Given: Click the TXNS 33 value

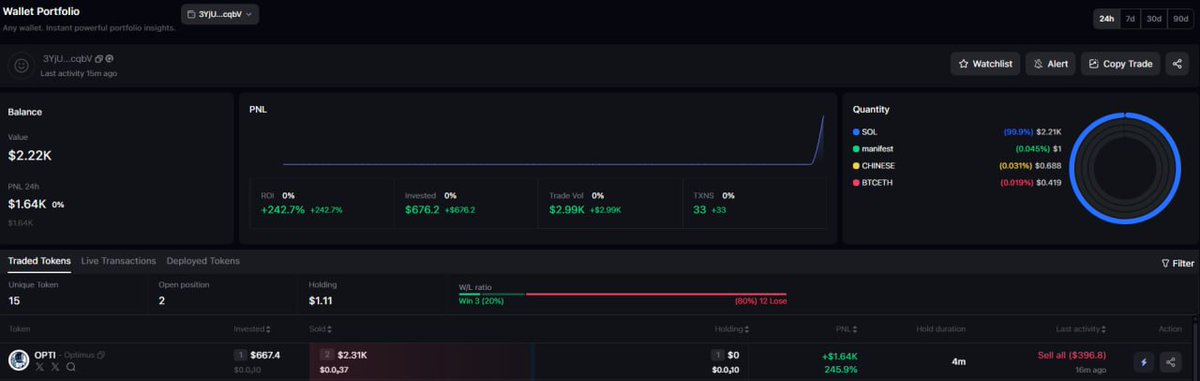Looking at the screenshot, I should pyautogui.click(x=700, y=210).
